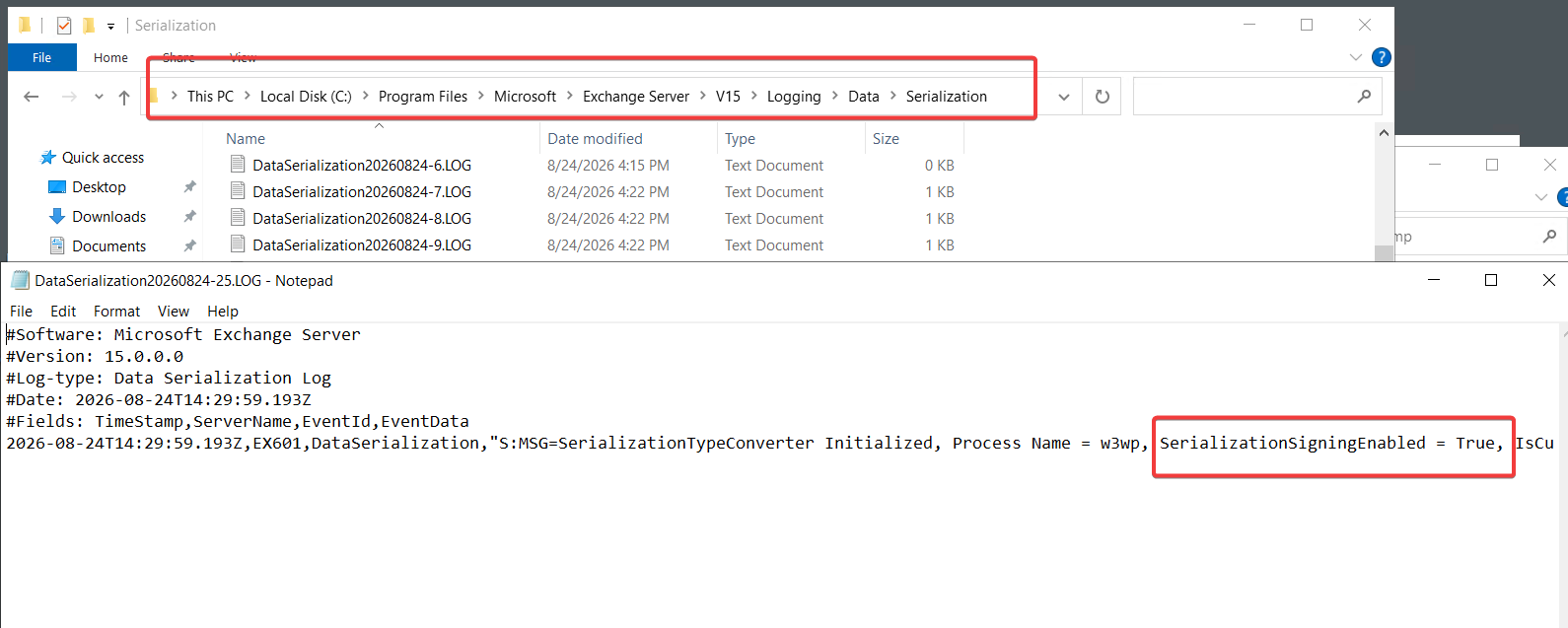Expand the Explorer ribbon chevron
This screenshot has height=628, width=1568.
pyautogui.click(x=1355, y=57)
